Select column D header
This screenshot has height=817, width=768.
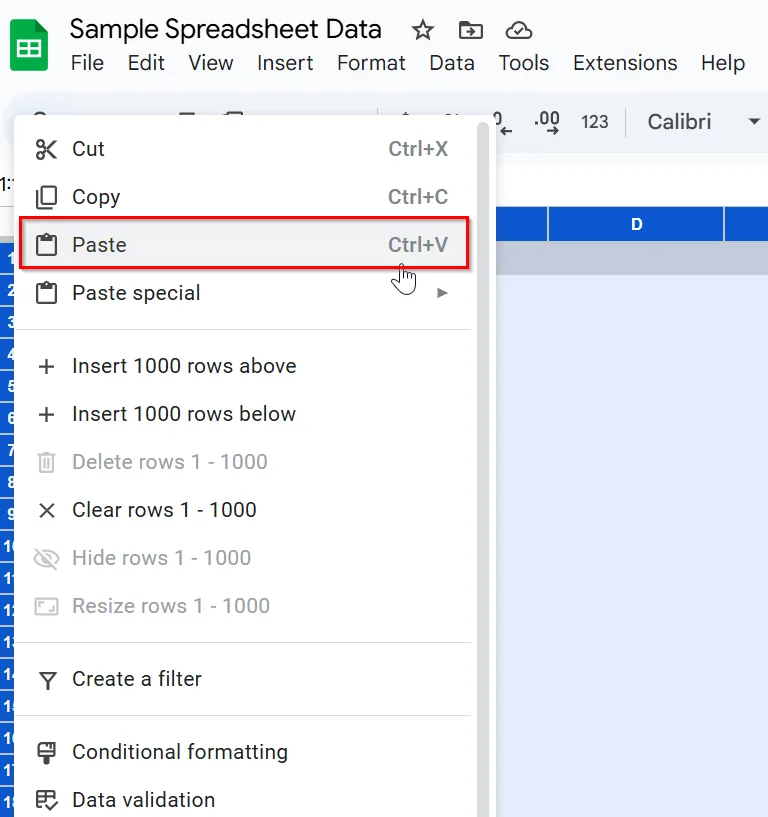tap(636, 224)
